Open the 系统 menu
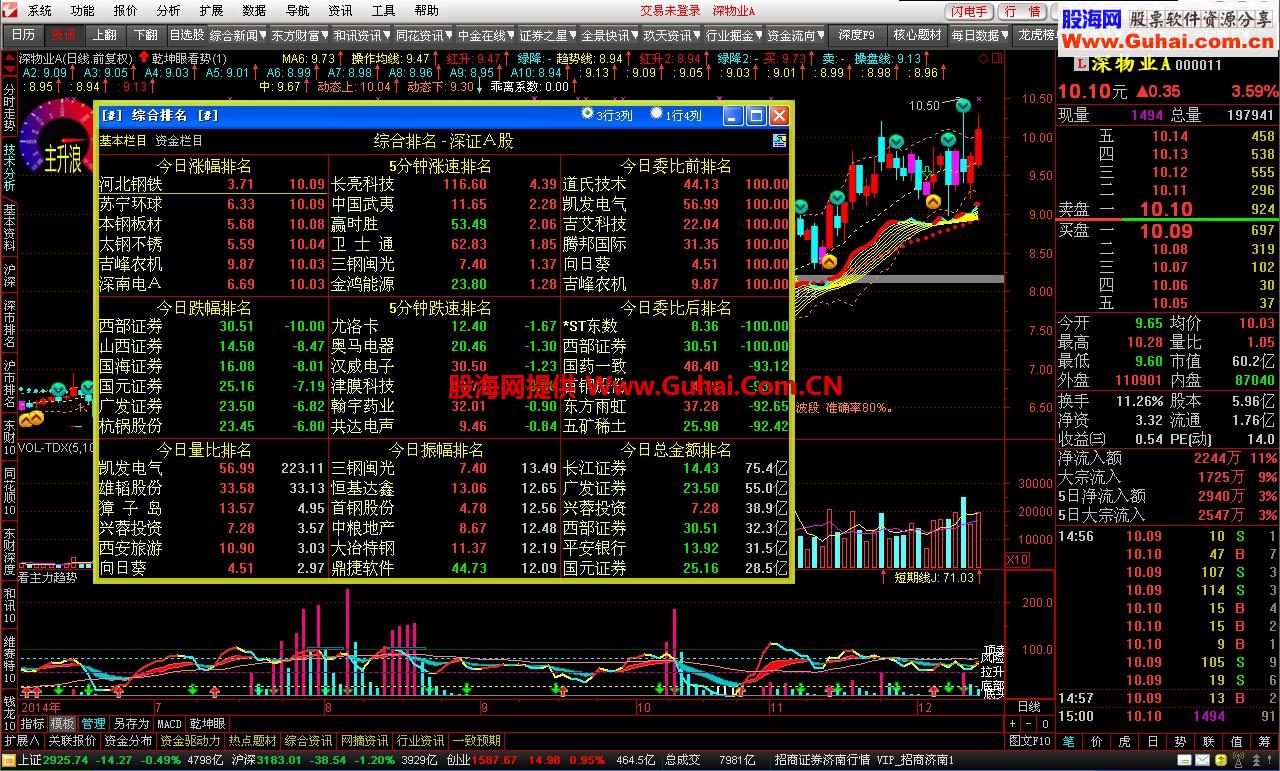 [x=40, y=11]
